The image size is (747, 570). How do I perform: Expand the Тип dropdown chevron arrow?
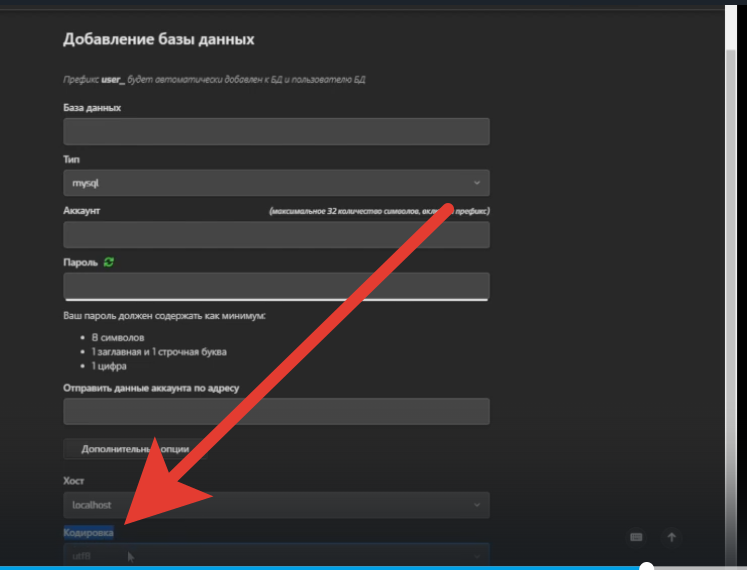477,183
